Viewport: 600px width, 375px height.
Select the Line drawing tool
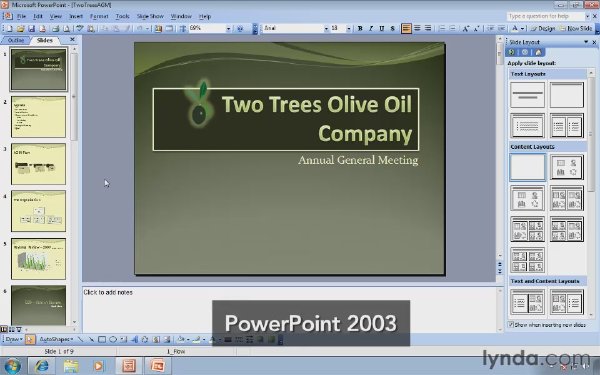[80, 339]
